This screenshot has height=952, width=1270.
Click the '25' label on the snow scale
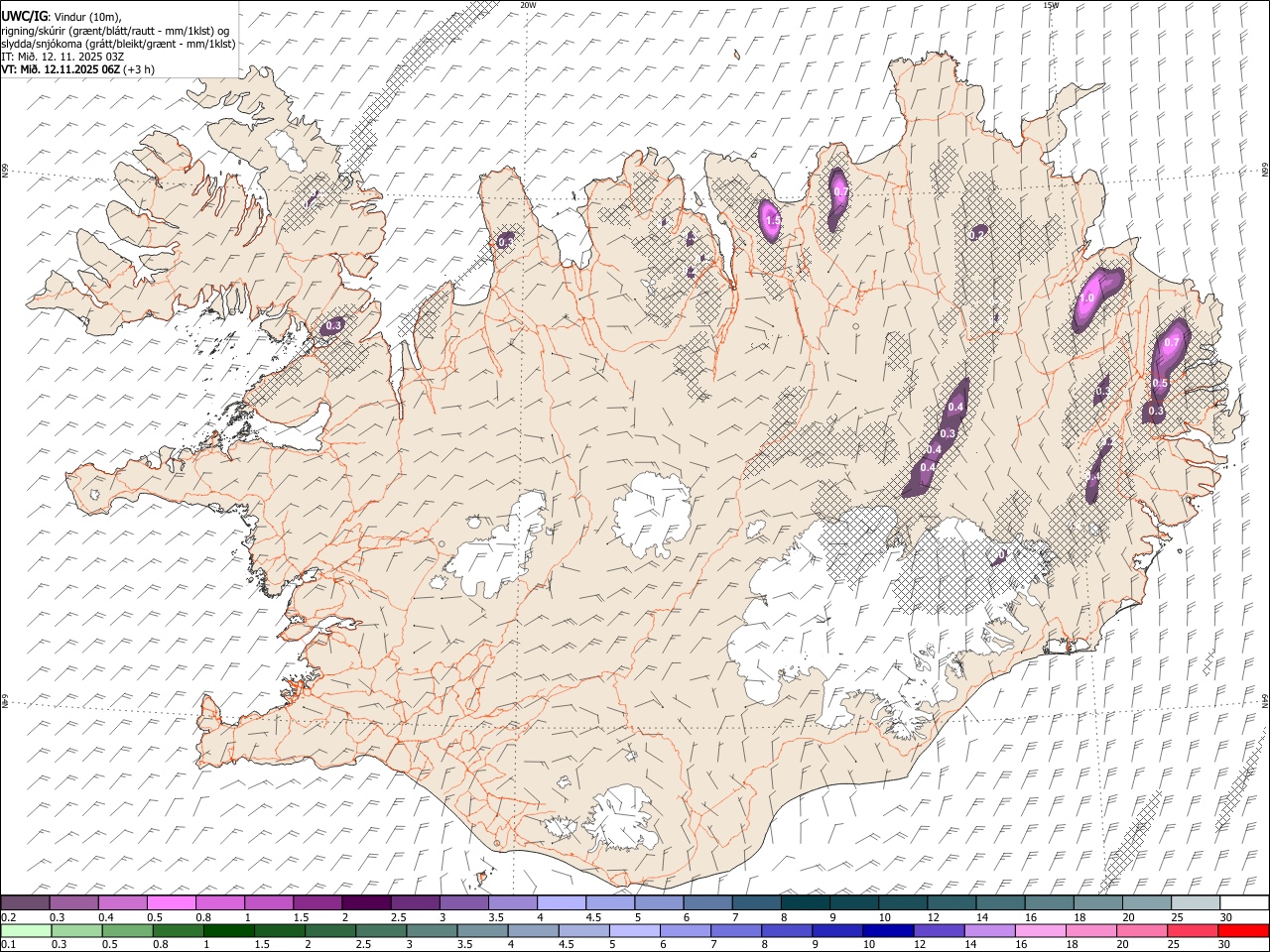click(x=1176, y=917)
